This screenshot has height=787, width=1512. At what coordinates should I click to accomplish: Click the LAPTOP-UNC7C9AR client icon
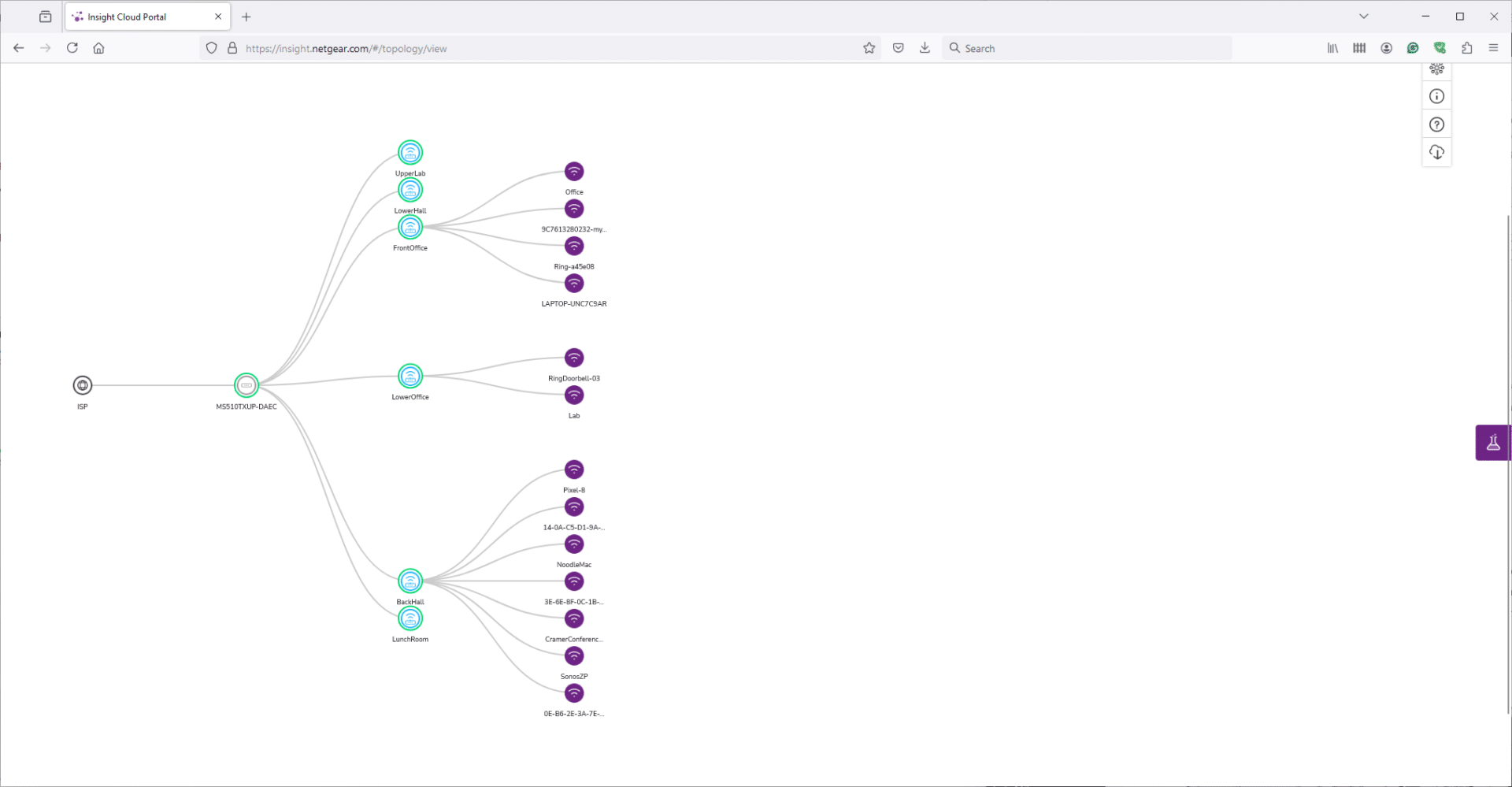(574, 283)
